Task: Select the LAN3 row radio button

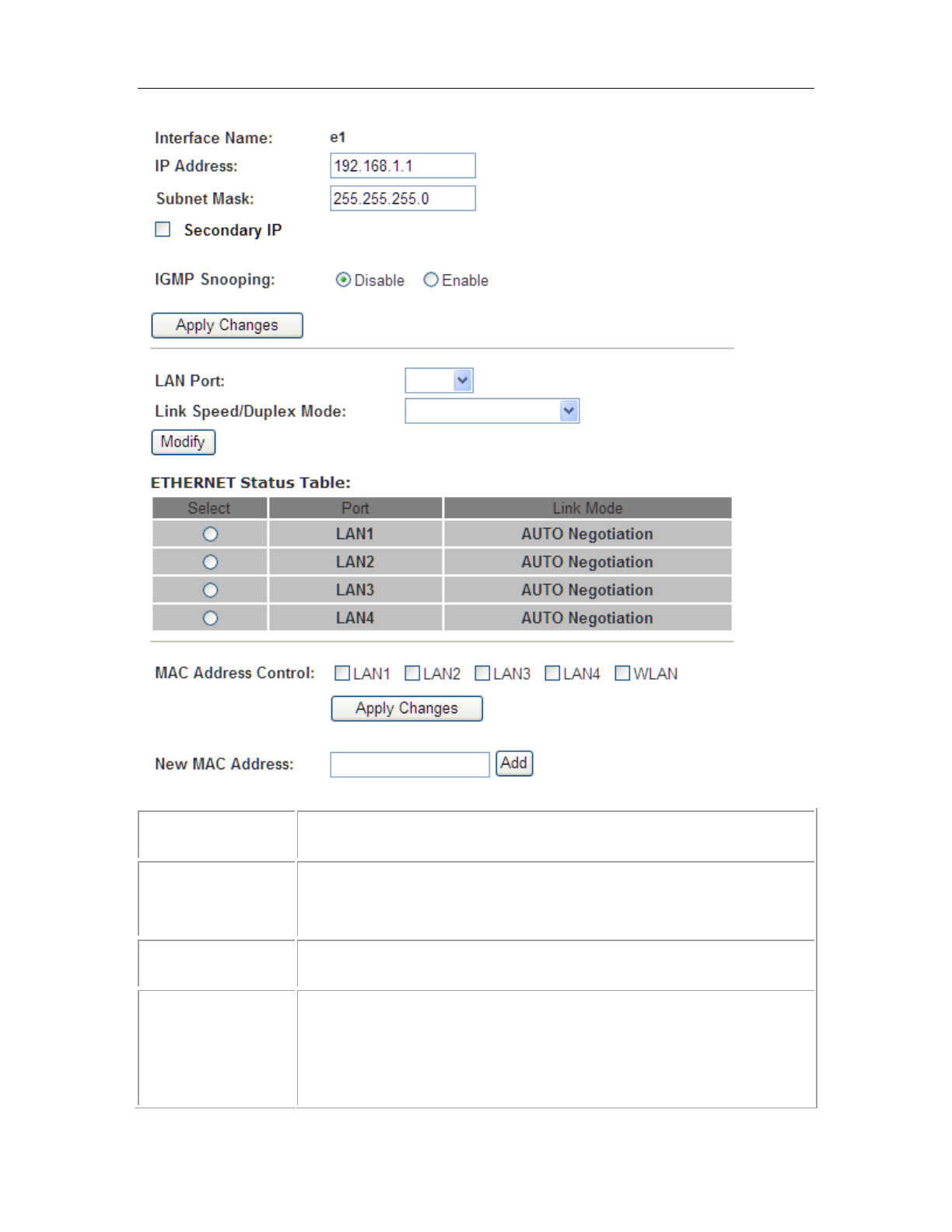Action: coord(210,590)
